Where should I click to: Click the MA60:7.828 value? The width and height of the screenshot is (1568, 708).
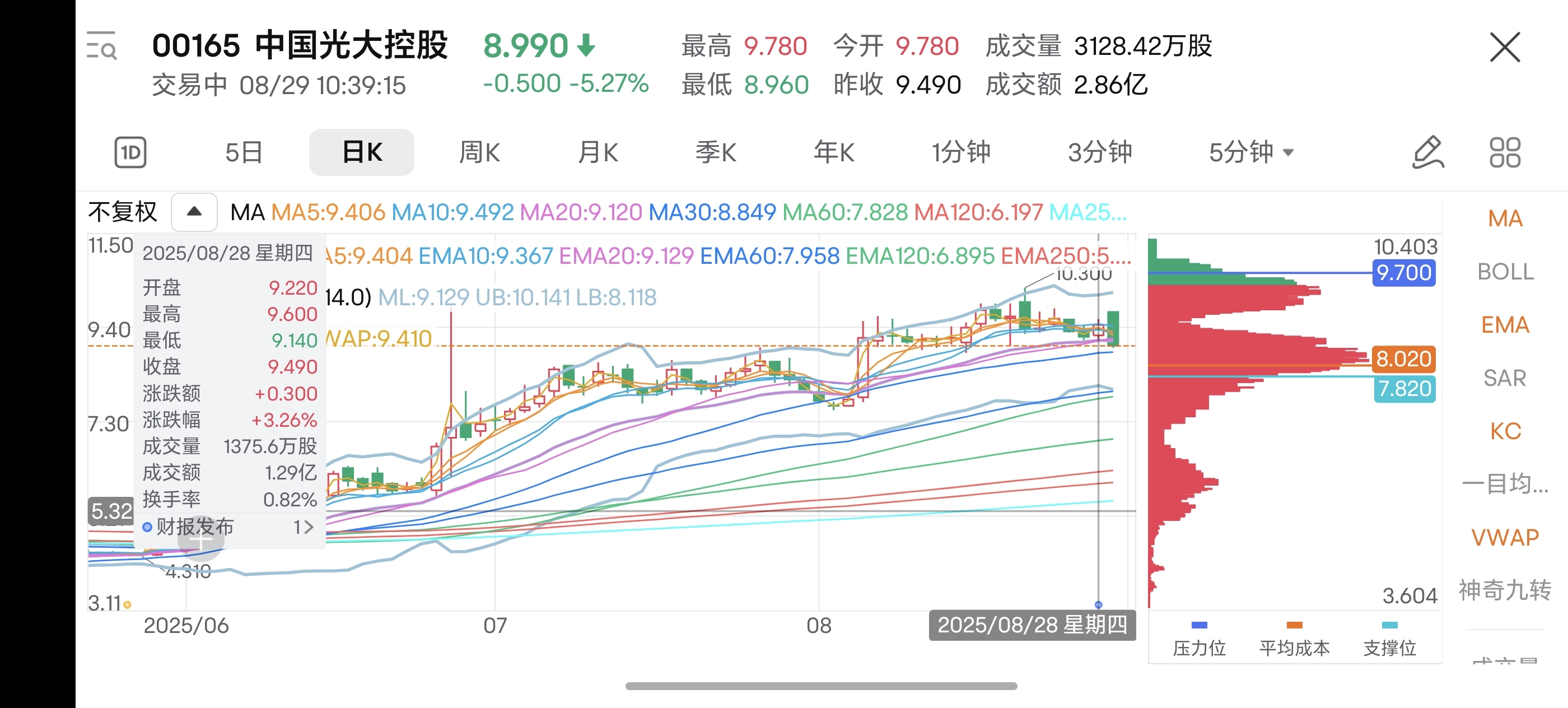(845, 212)
